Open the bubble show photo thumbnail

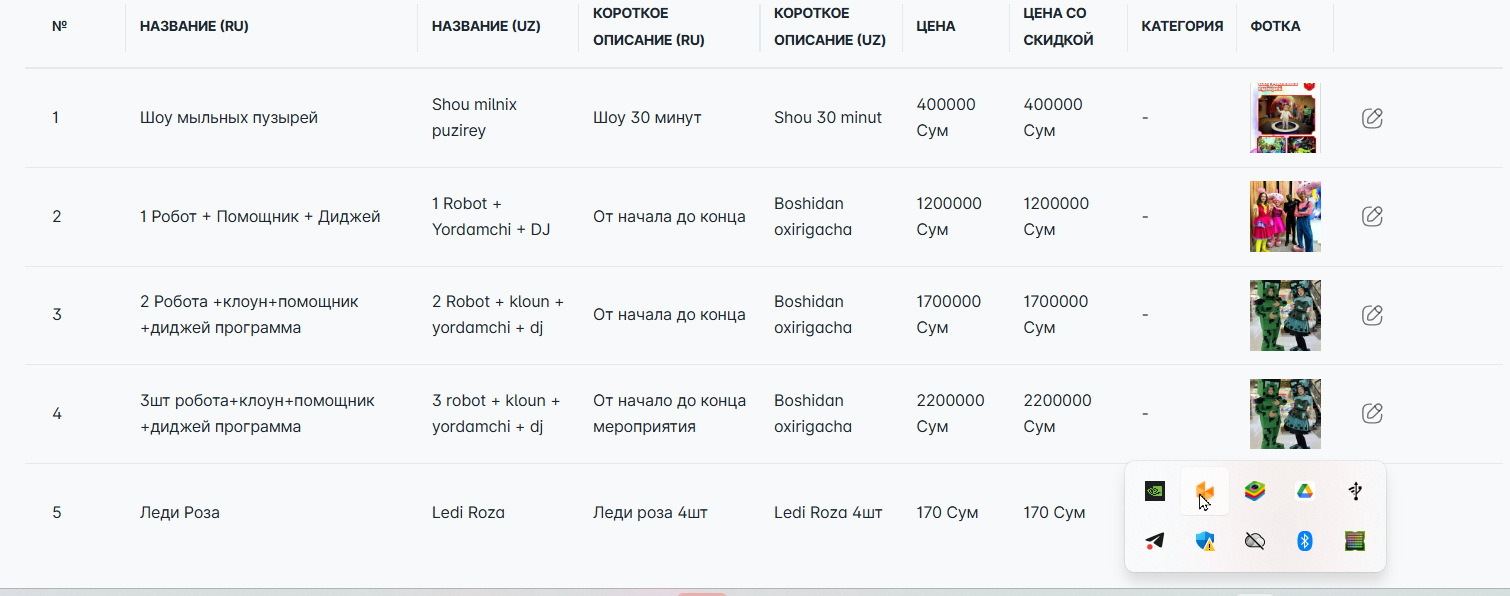1285,118
